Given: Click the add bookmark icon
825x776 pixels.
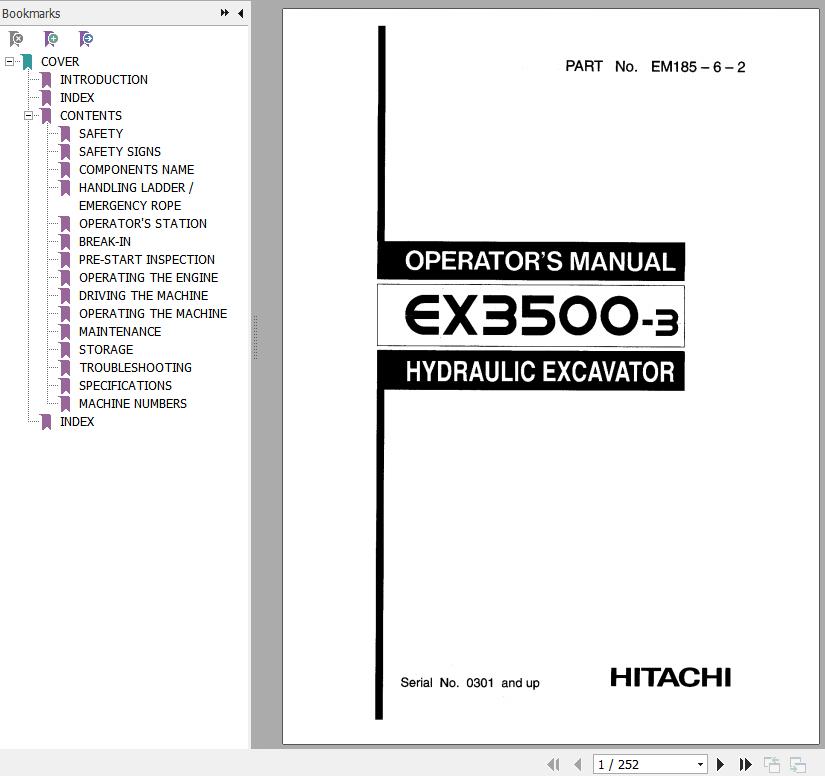Looking at the screenshot, I should click(x=51, y=39).
